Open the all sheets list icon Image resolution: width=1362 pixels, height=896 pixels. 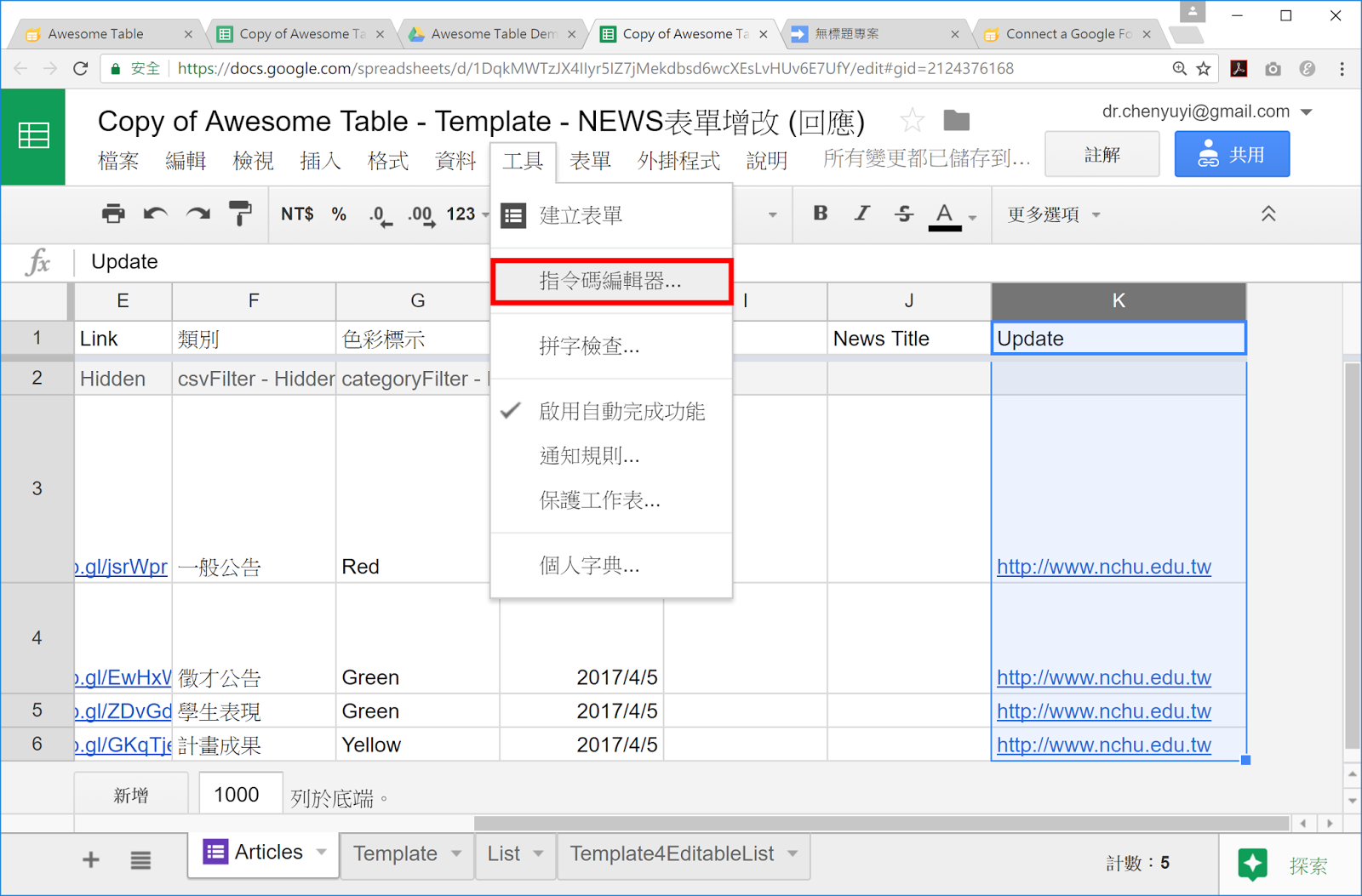[140, 860]
